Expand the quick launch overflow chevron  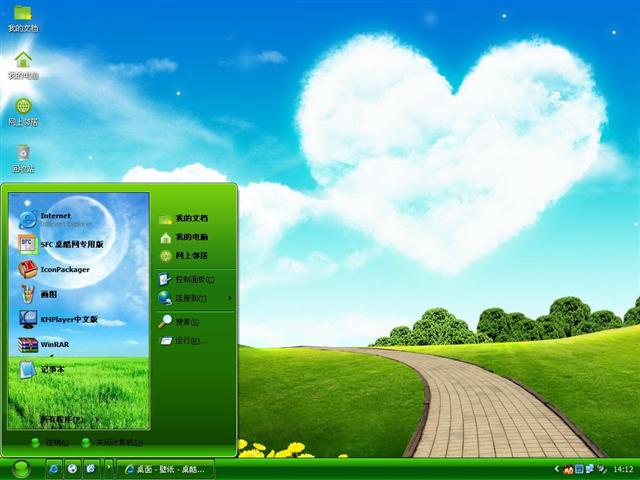coord(109,467)
